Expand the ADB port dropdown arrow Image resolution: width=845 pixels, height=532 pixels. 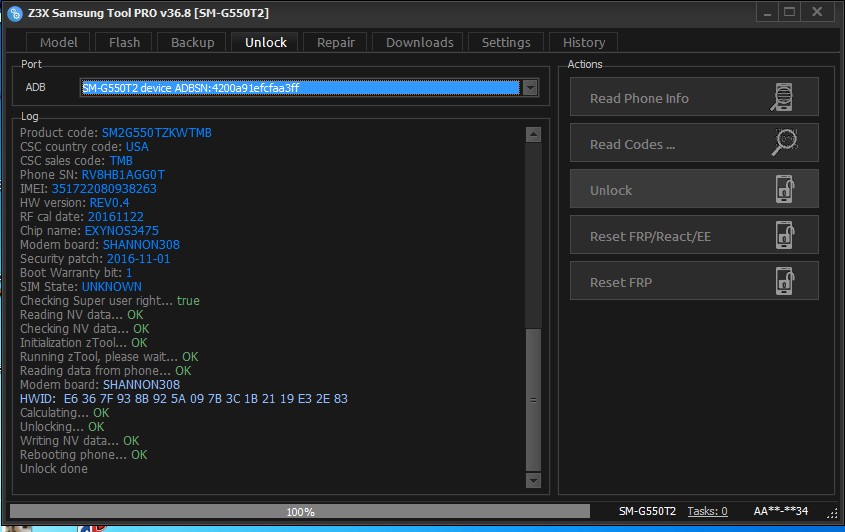click(x=530, y=87)
